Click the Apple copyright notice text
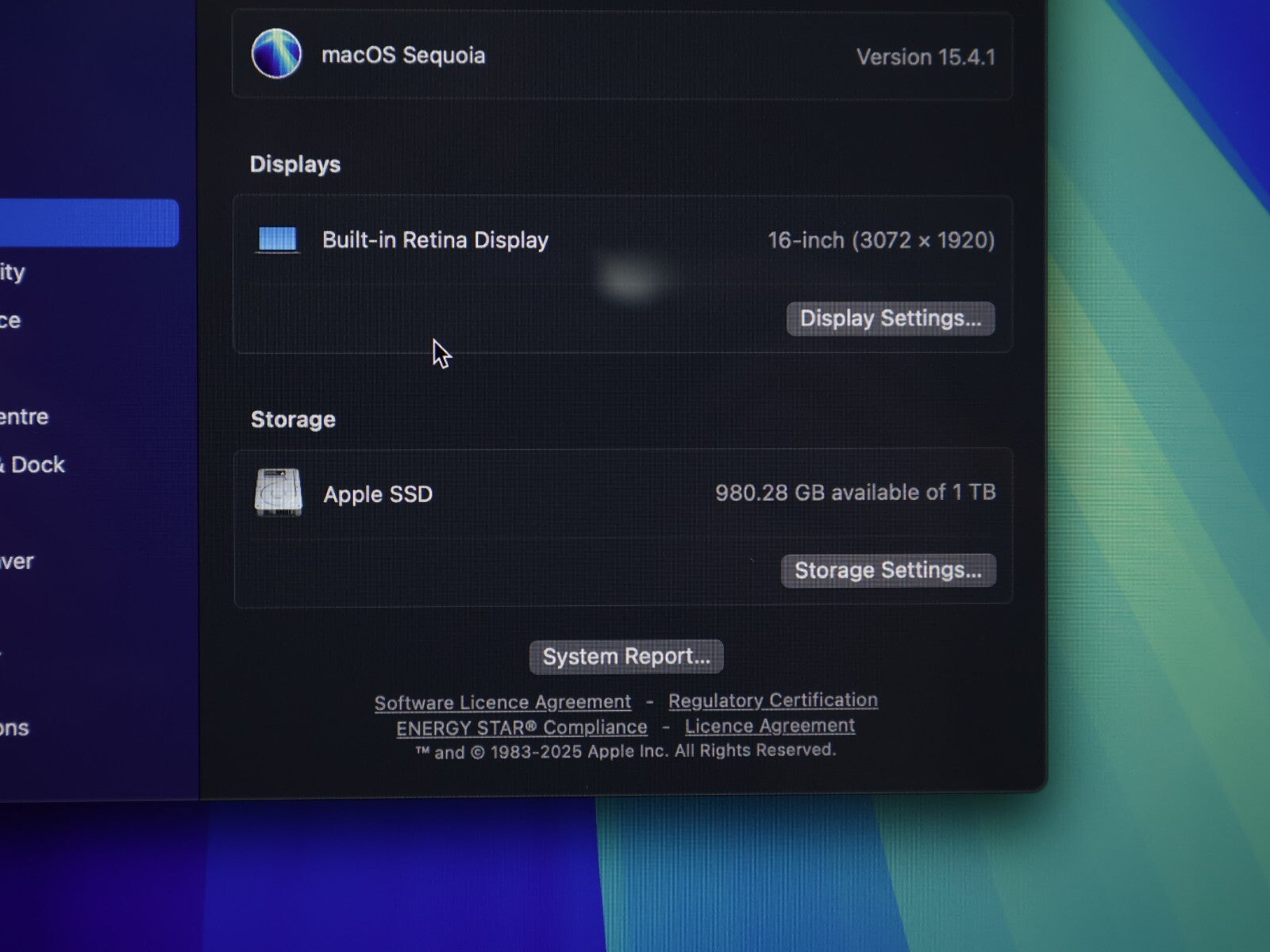This screenshot has width=1270, height=952. (625, 751)
